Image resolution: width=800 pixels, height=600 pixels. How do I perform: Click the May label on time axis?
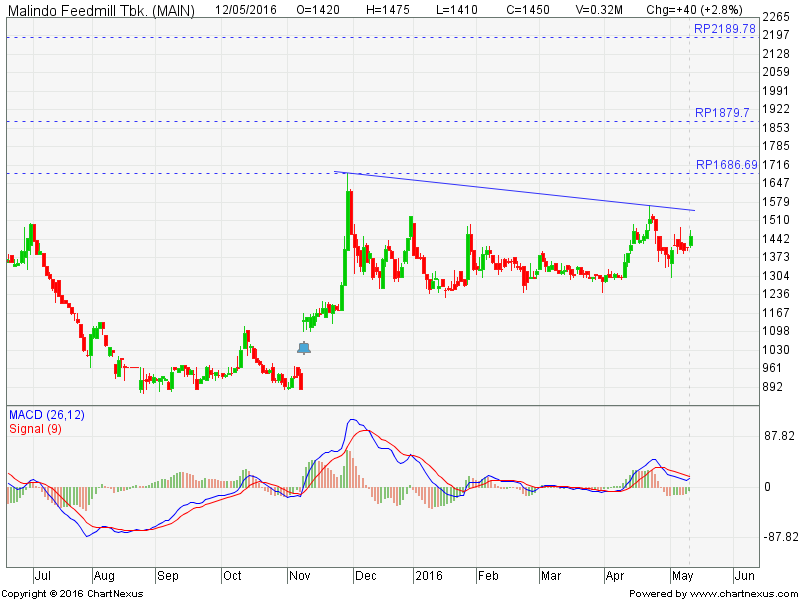[683, 576]
